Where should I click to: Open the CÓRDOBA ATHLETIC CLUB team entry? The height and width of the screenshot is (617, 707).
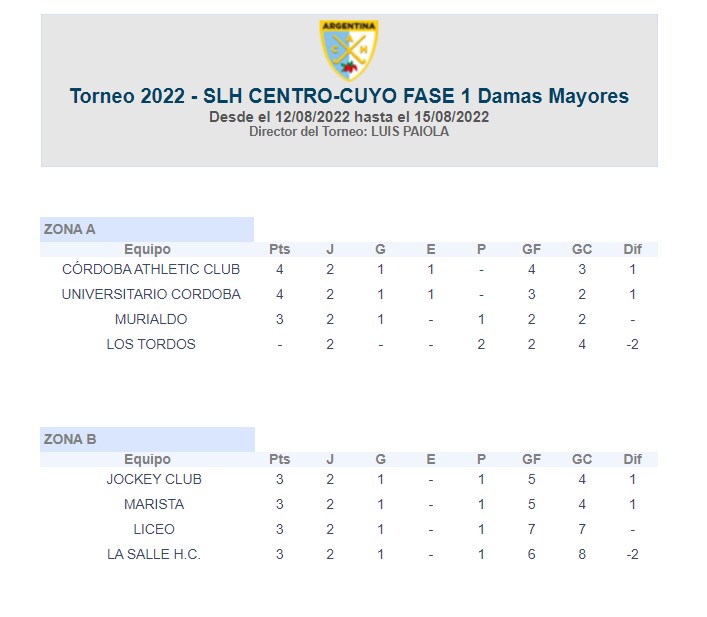151,269
